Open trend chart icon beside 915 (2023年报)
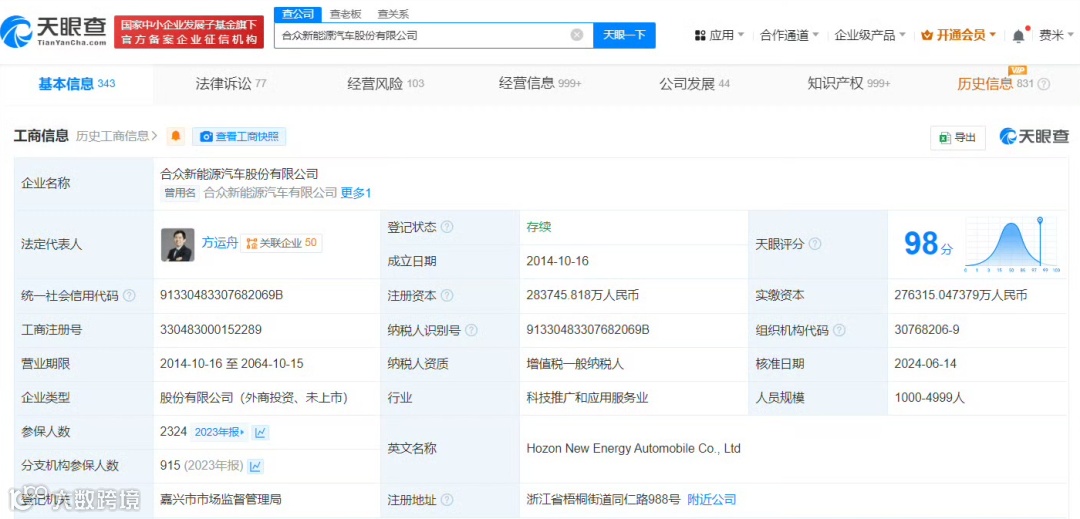This screenshot has width=1080, height=519. click(x=256, y=466)
